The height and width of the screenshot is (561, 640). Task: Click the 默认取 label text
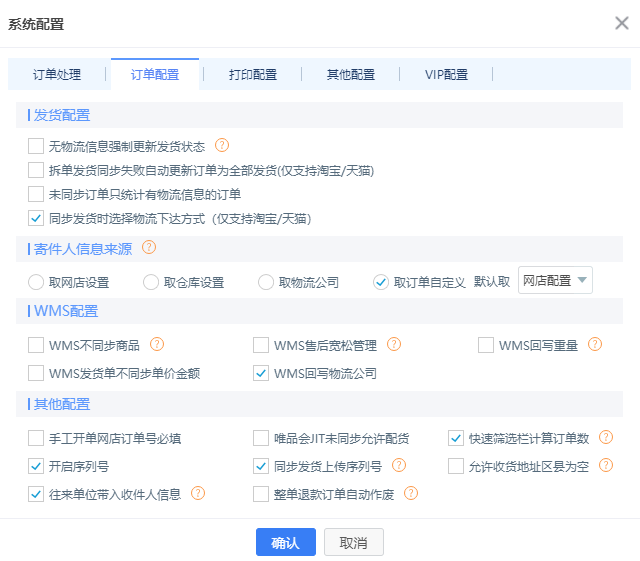pyautogui.click(x=492, y=282)
